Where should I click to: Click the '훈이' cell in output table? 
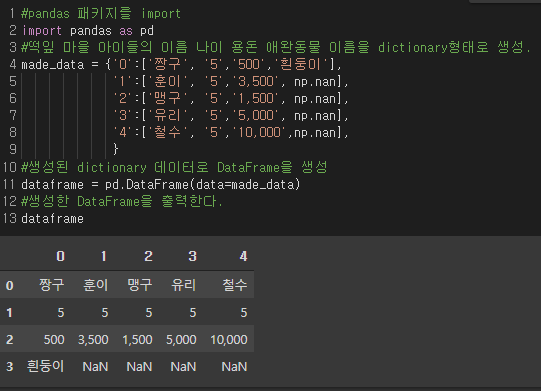[96, 285]
